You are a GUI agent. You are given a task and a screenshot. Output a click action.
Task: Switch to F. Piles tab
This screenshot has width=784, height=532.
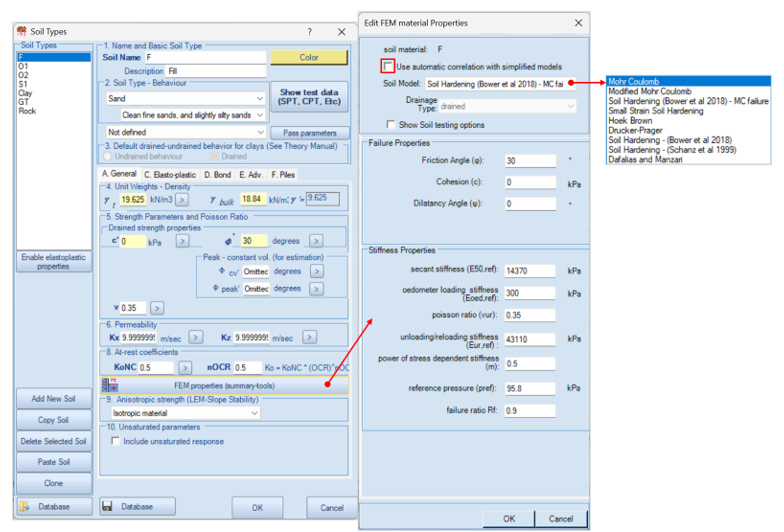pos(283,174)
